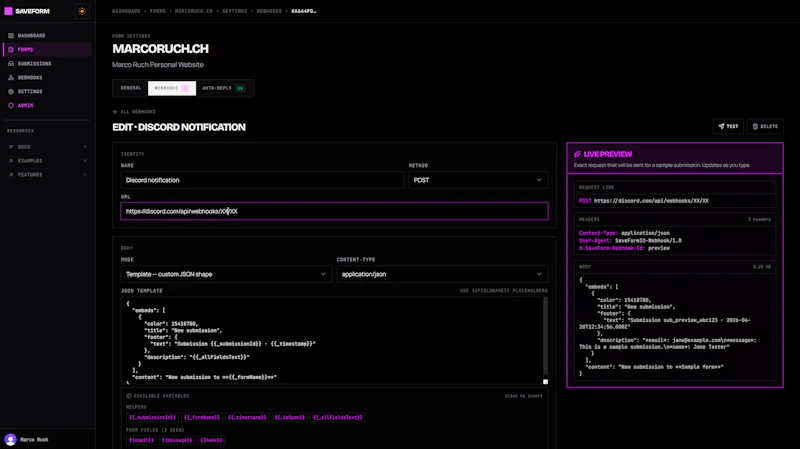Open the Method POST dropdown

pos(478,180)
